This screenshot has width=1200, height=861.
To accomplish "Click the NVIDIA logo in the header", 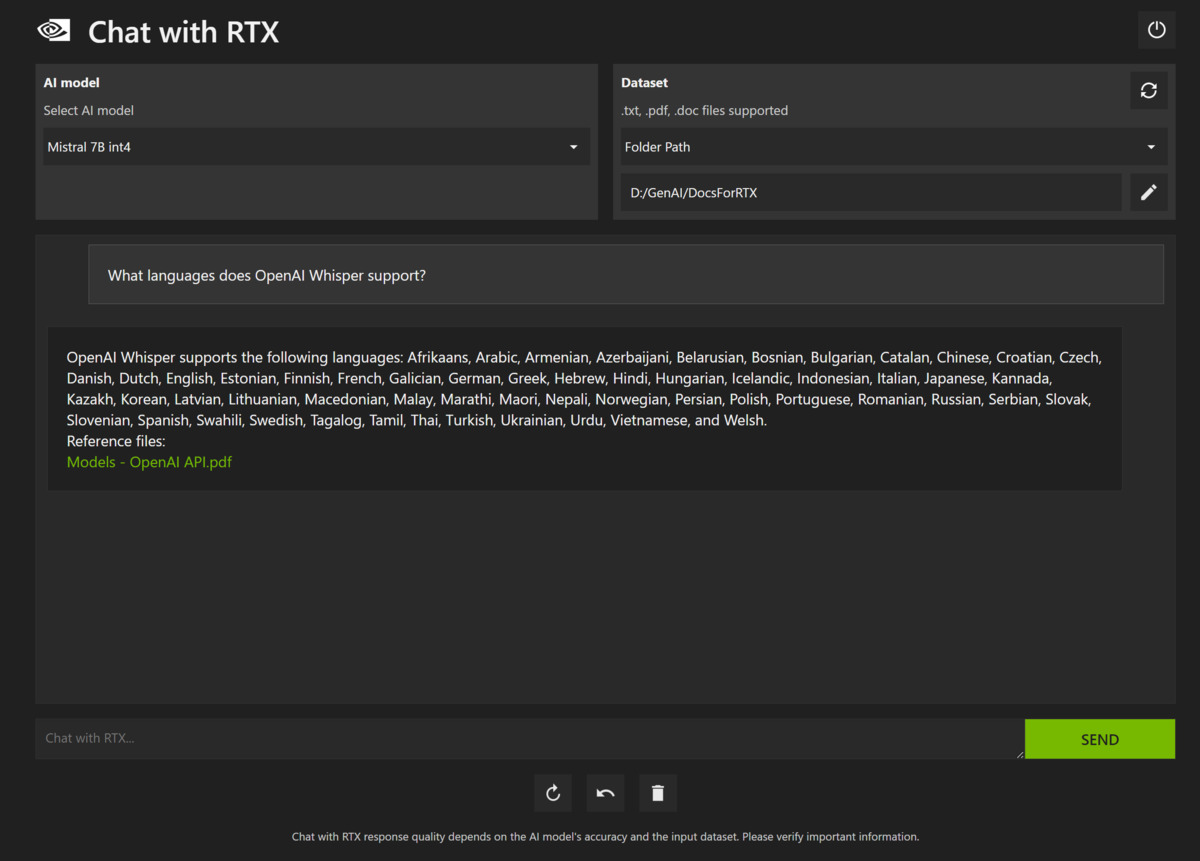I will [53, 30].
